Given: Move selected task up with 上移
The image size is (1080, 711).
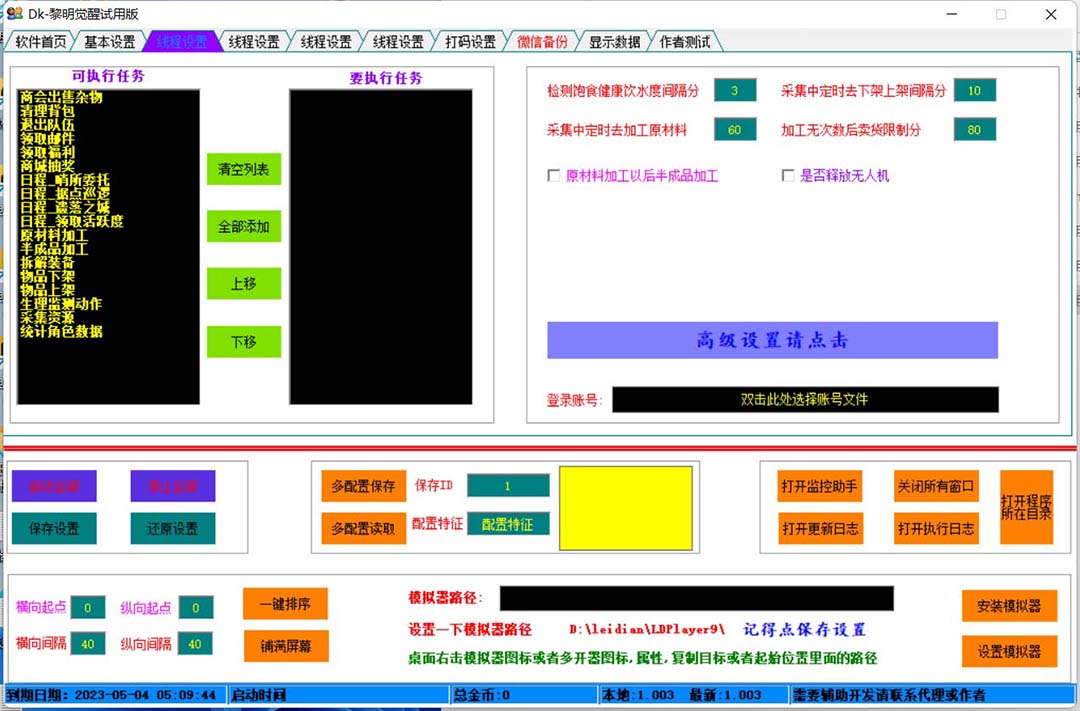Looking at the screenshot, I should pos(244,284).
